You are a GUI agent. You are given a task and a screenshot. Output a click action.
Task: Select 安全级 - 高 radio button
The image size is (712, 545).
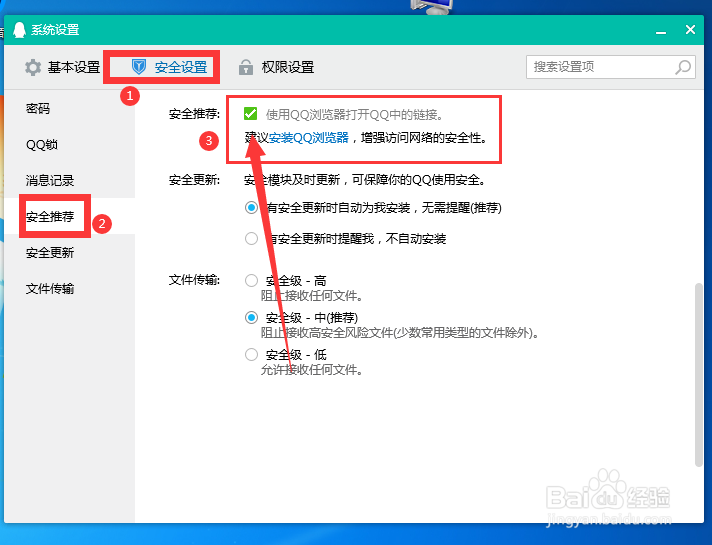[251, 281]
